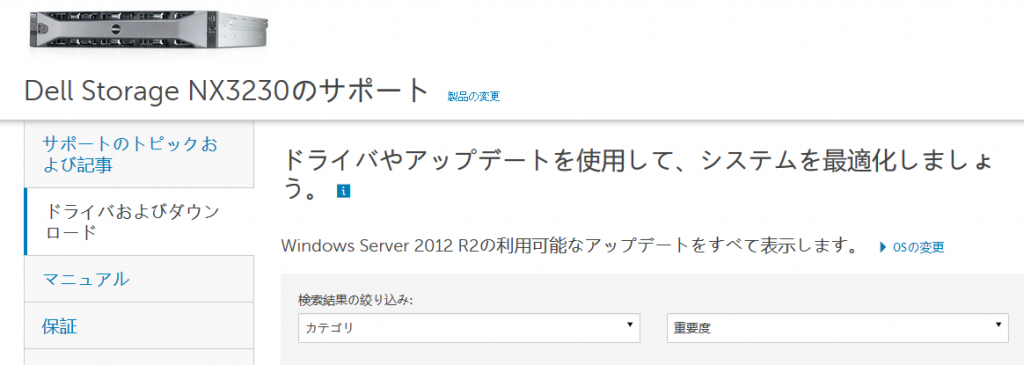Click the Dell Storage NX3230のサポート title
The image size is (1024, 365).
(x=227, y=91)
